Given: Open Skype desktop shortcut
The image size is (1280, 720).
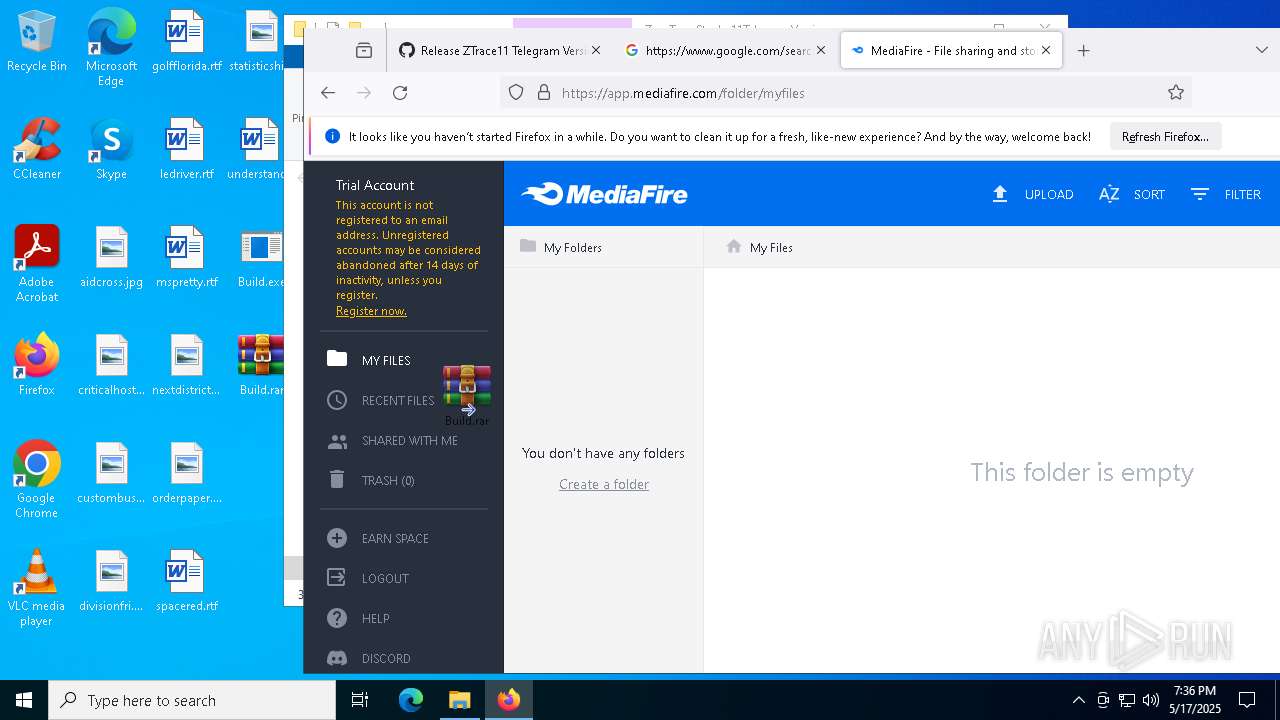Looking at the screenshot, I should pyautogui.click(x=111, y=150).
